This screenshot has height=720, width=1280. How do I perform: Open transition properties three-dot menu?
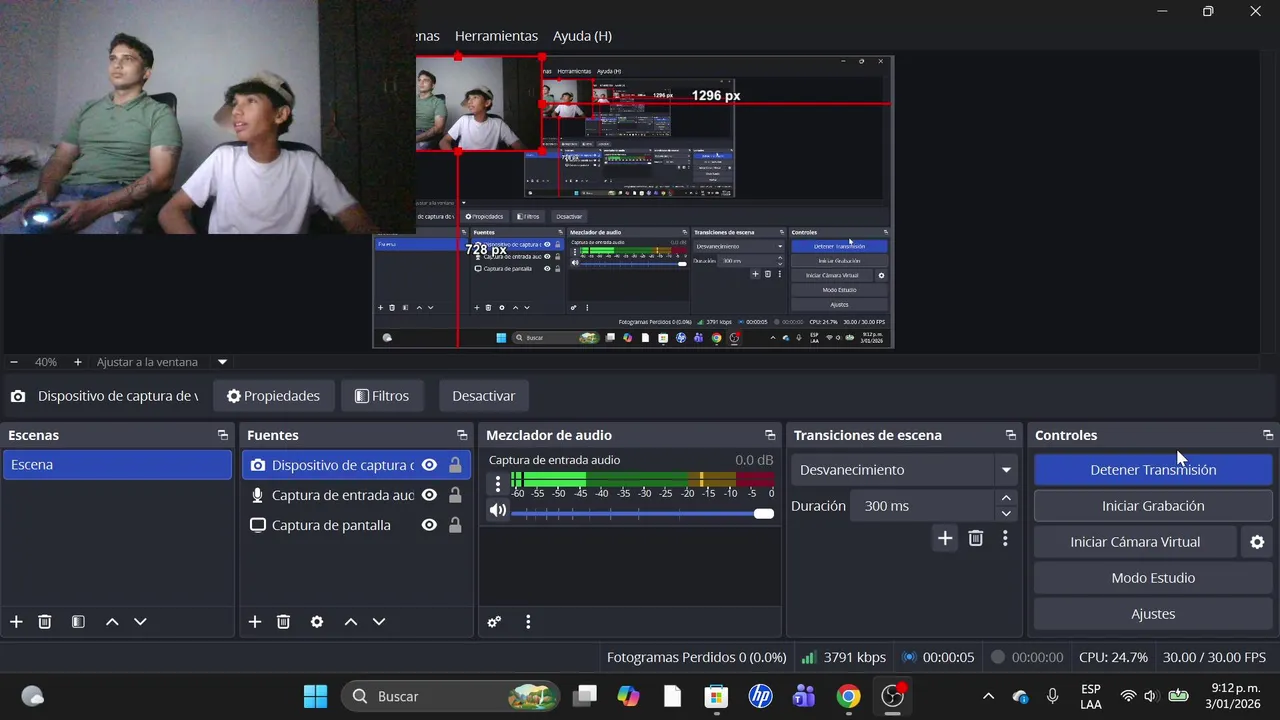point(1005,539)
